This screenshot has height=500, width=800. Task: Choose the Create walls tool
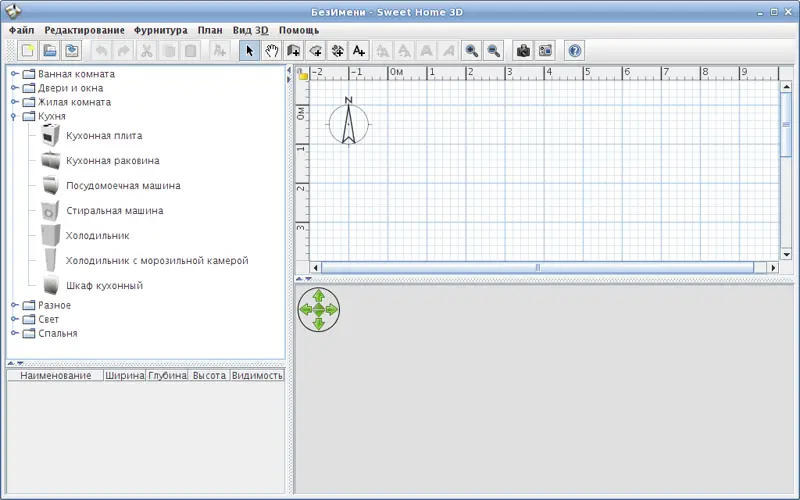(293, 51)
